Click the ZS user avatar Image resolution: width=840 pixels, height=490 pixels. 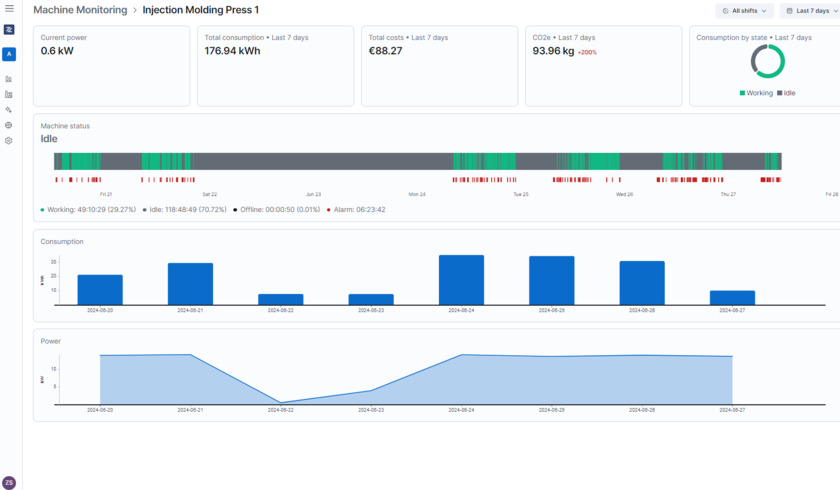(9, 482)
